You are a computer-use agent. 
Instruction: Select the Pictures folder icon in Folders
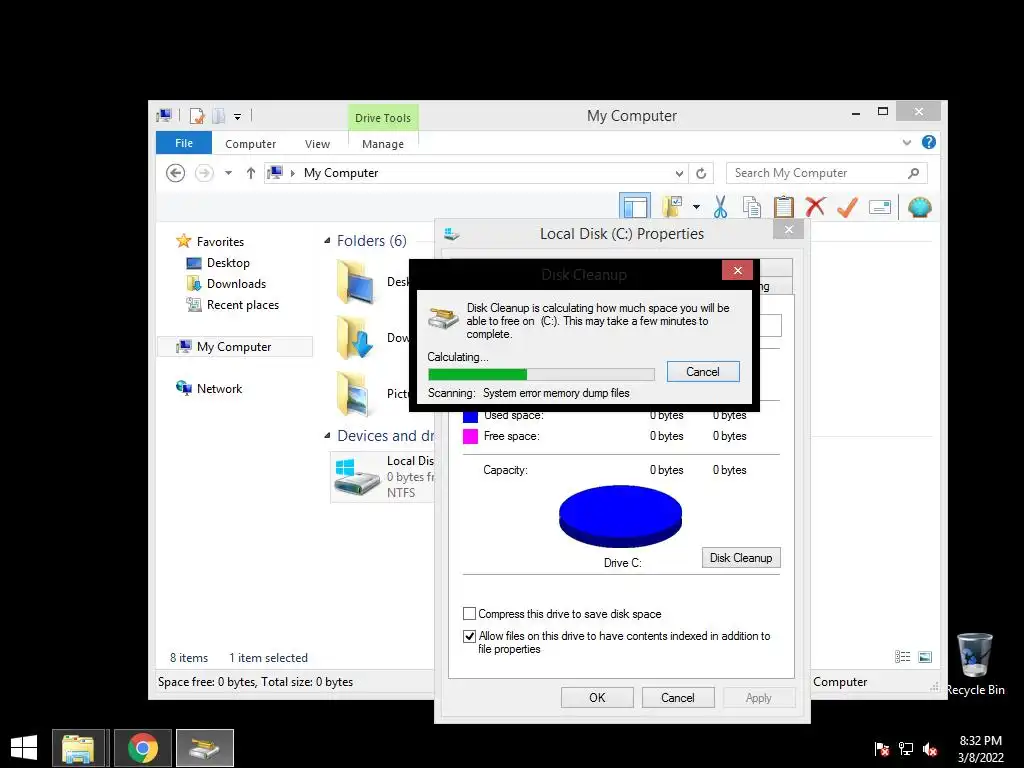[x=353, y=394]
